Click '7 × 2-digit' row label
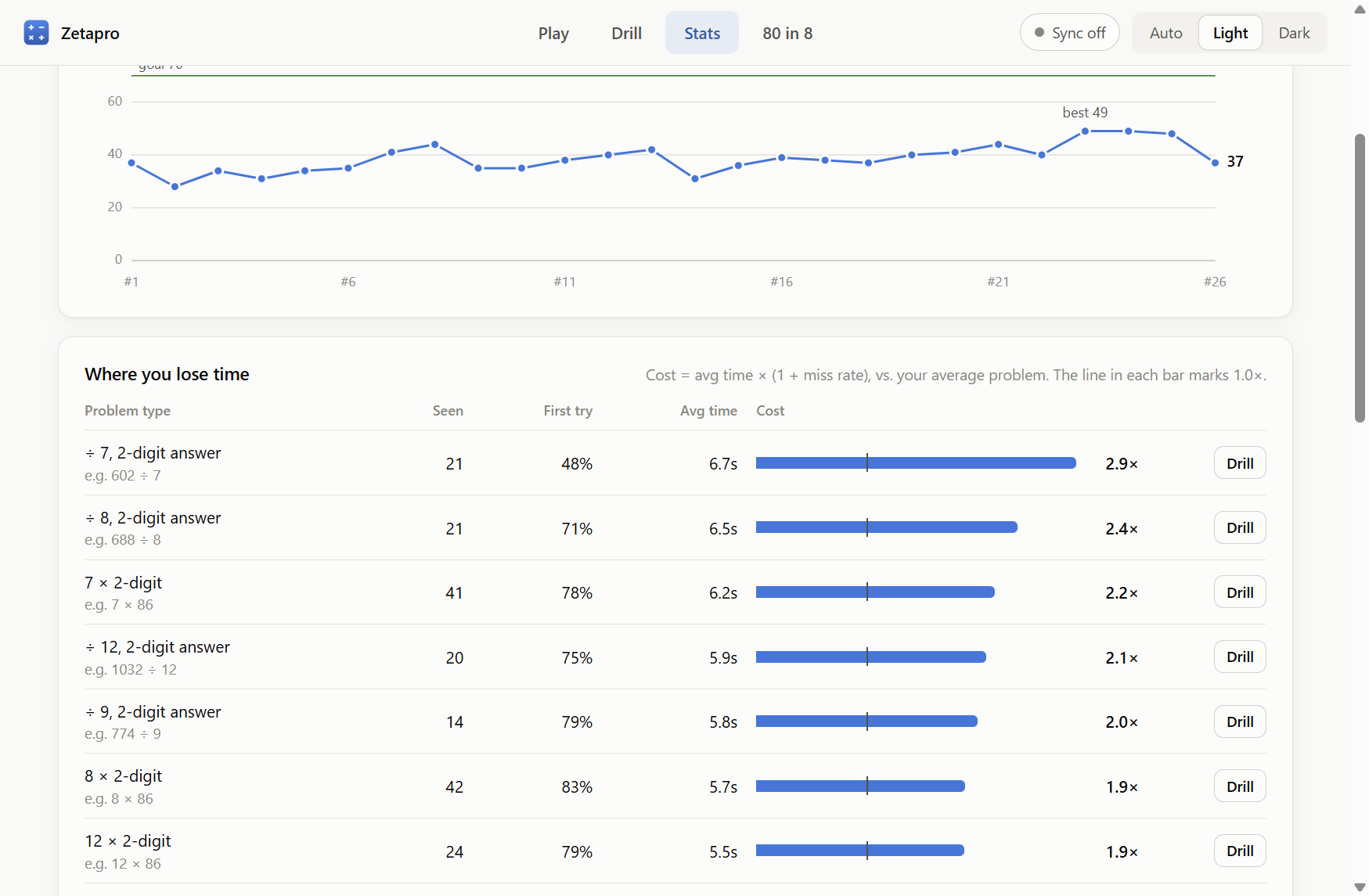 point(124,583)
